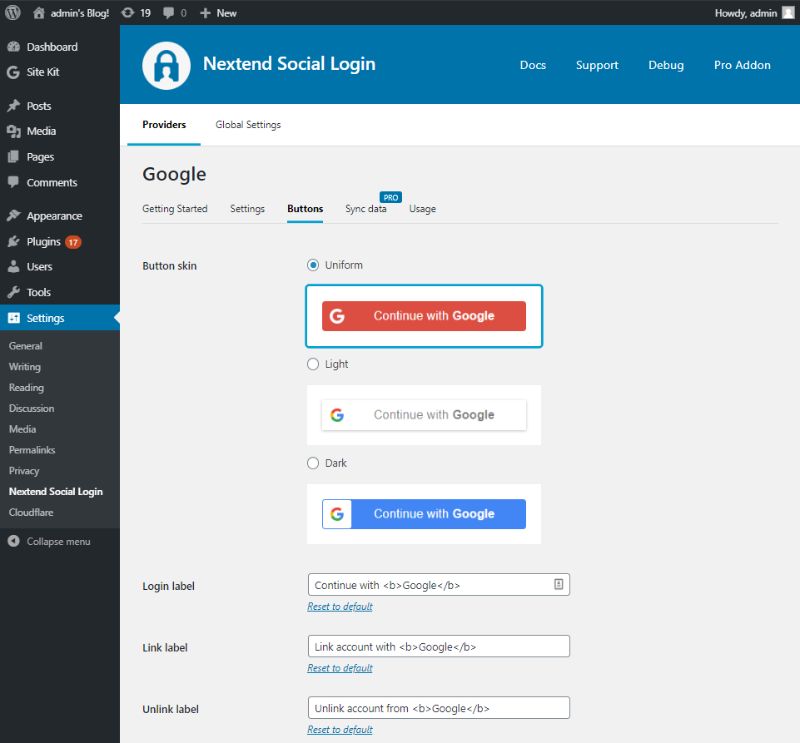This screenshot has height=743, width=800.
Task: Click the admin avatar icon
Action: (788, 13)
